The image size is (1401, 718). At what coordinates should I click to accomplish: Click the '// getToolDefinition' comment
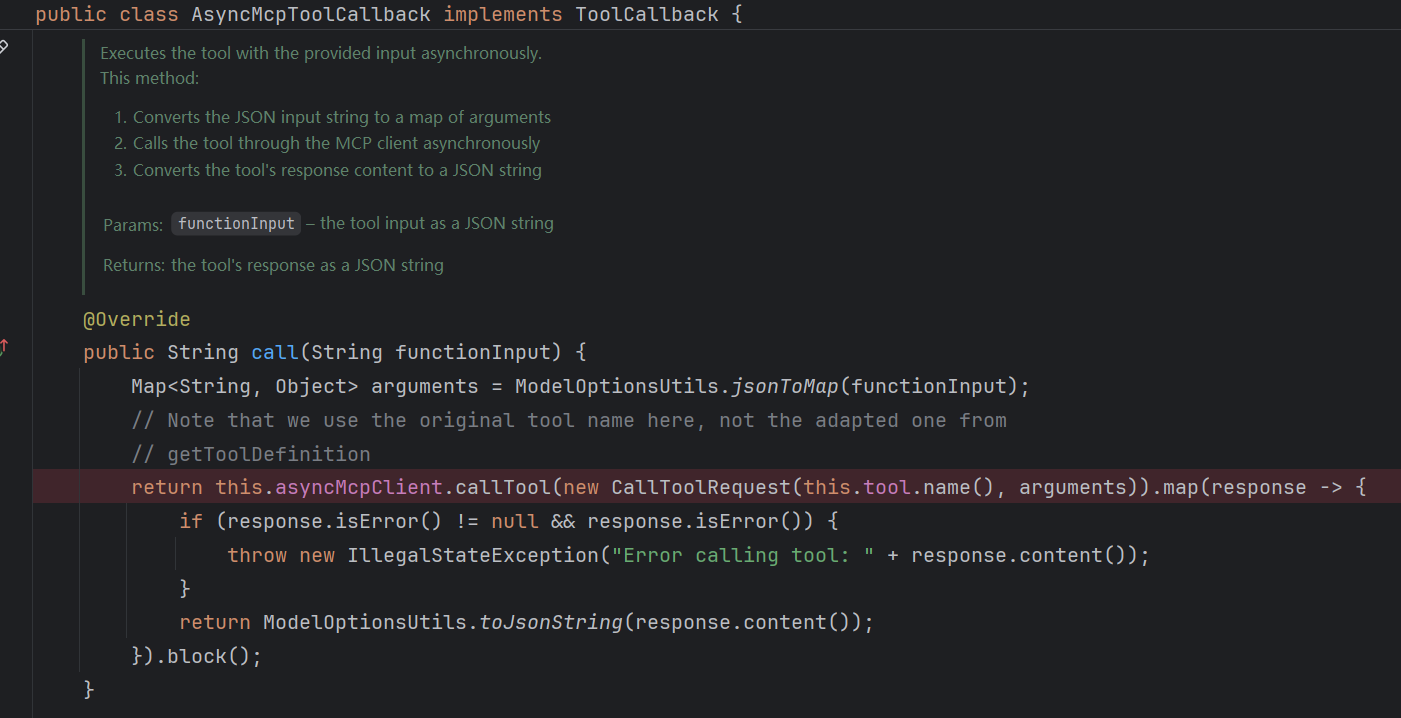251,454
